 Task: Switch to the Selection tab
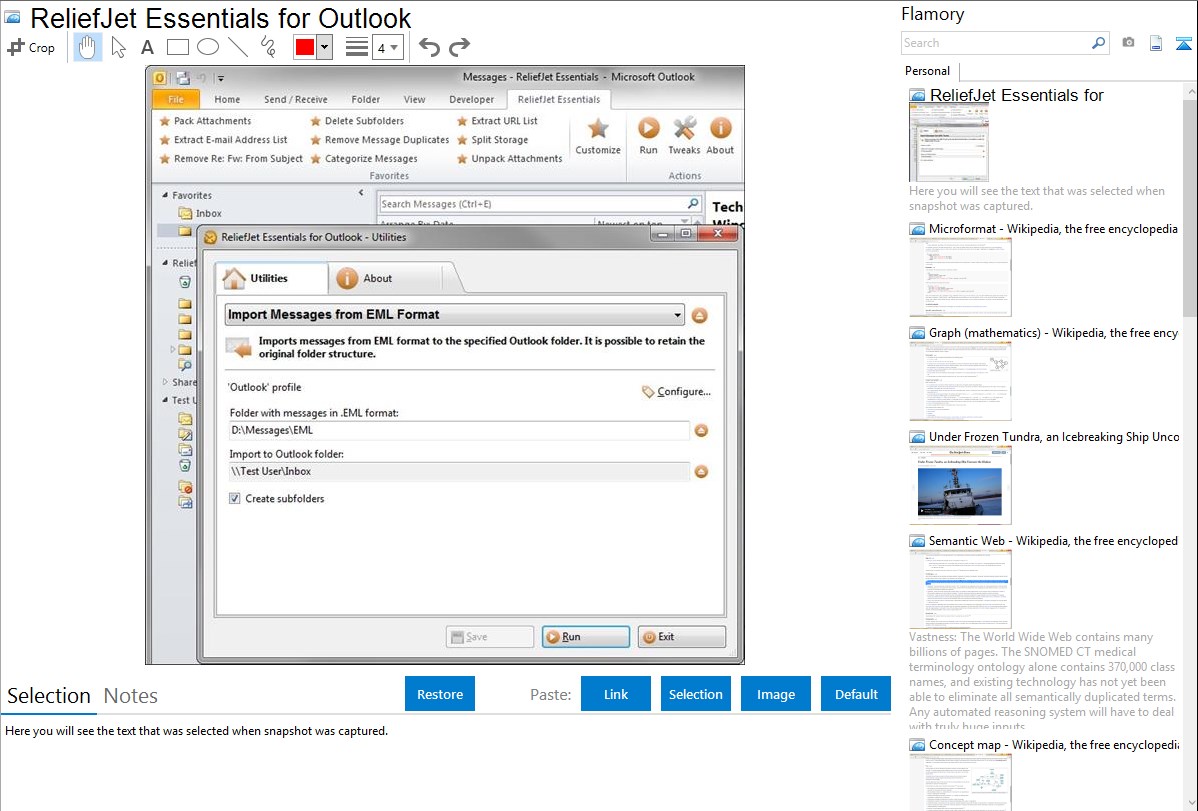click(49, 696)
